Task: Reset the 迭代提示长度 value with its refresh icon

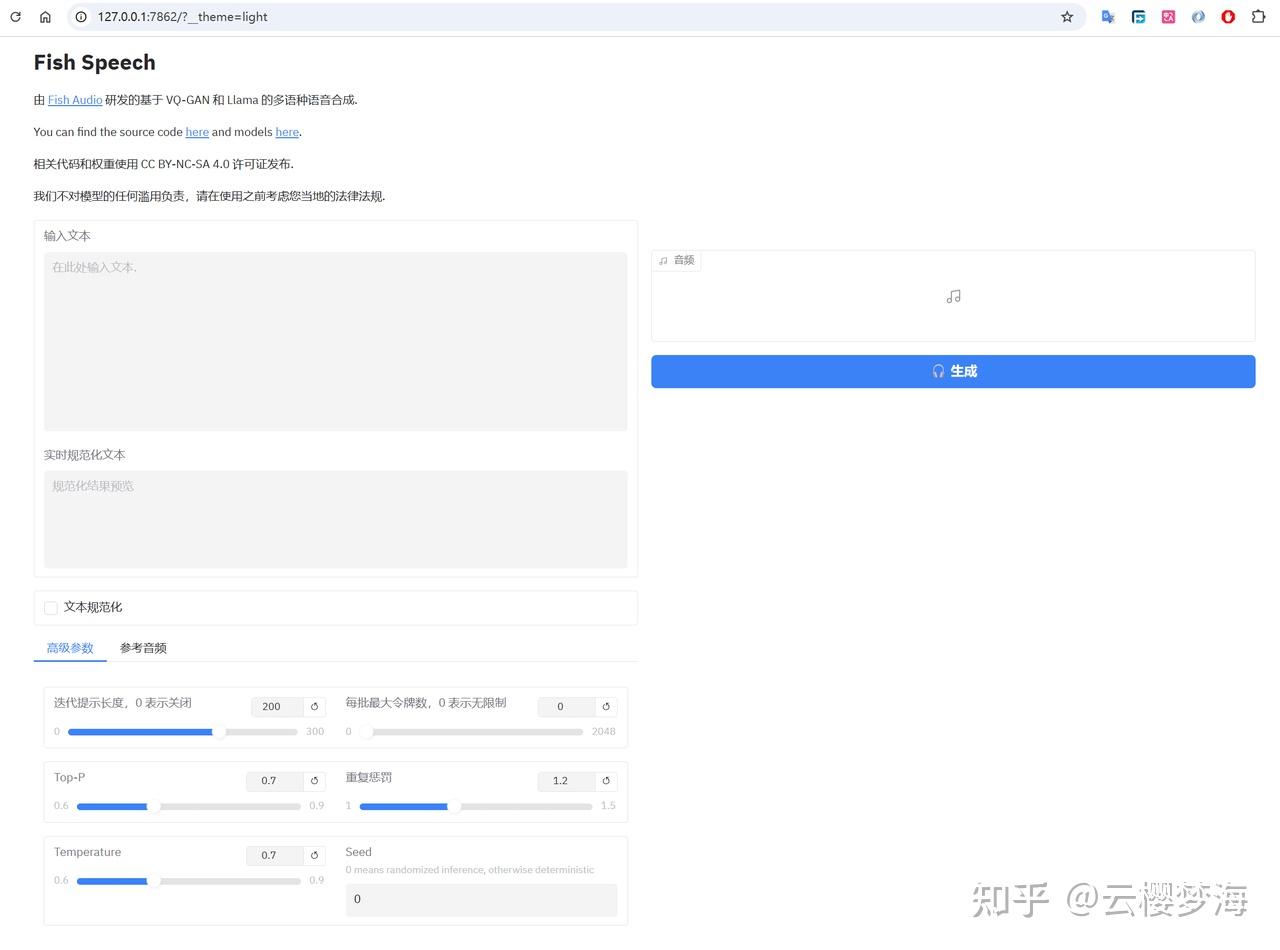Action: pos(314,706)
